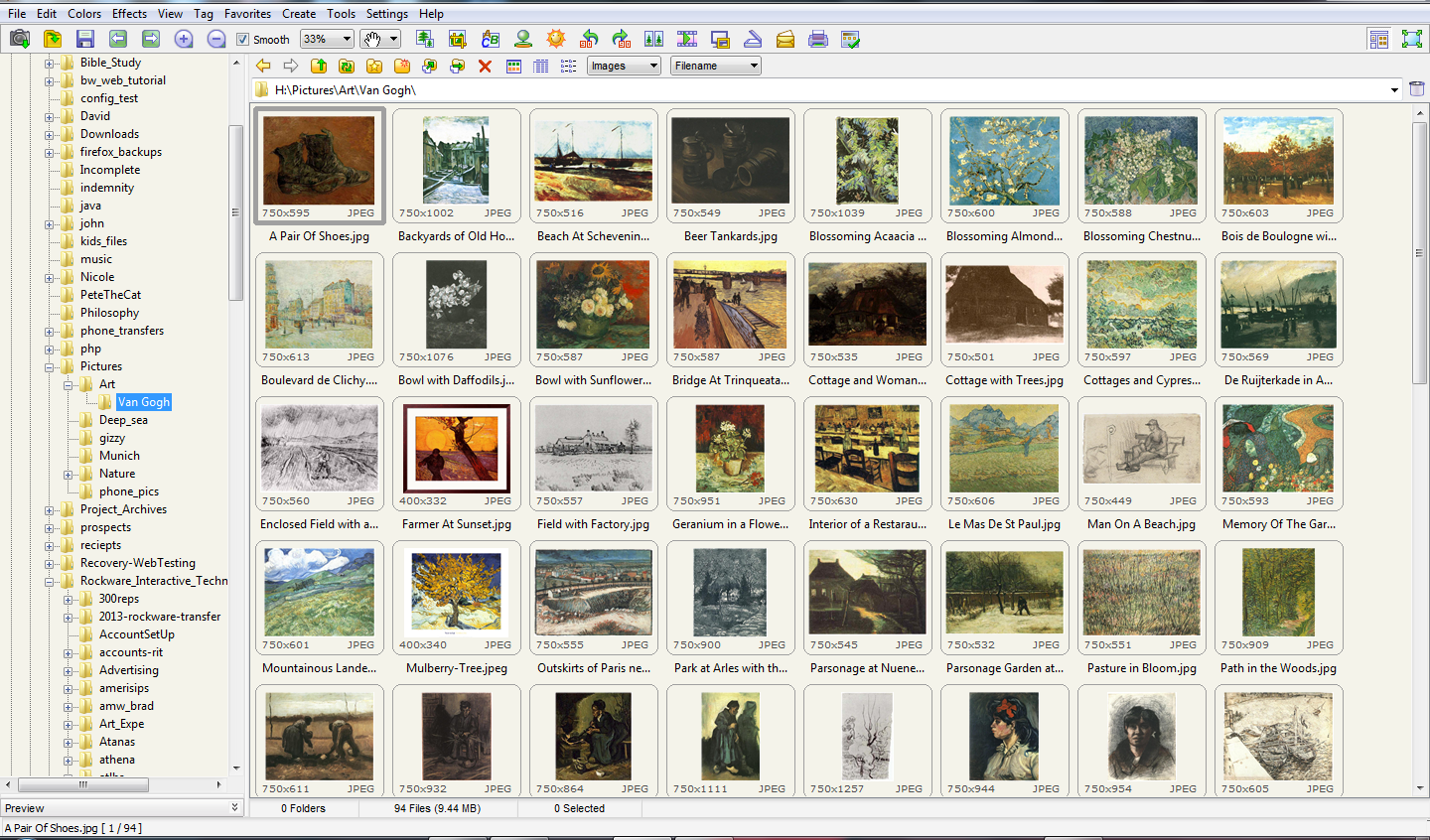
Task: Open the Settings icon with green checkmark
Action: (x=851, y=39)
